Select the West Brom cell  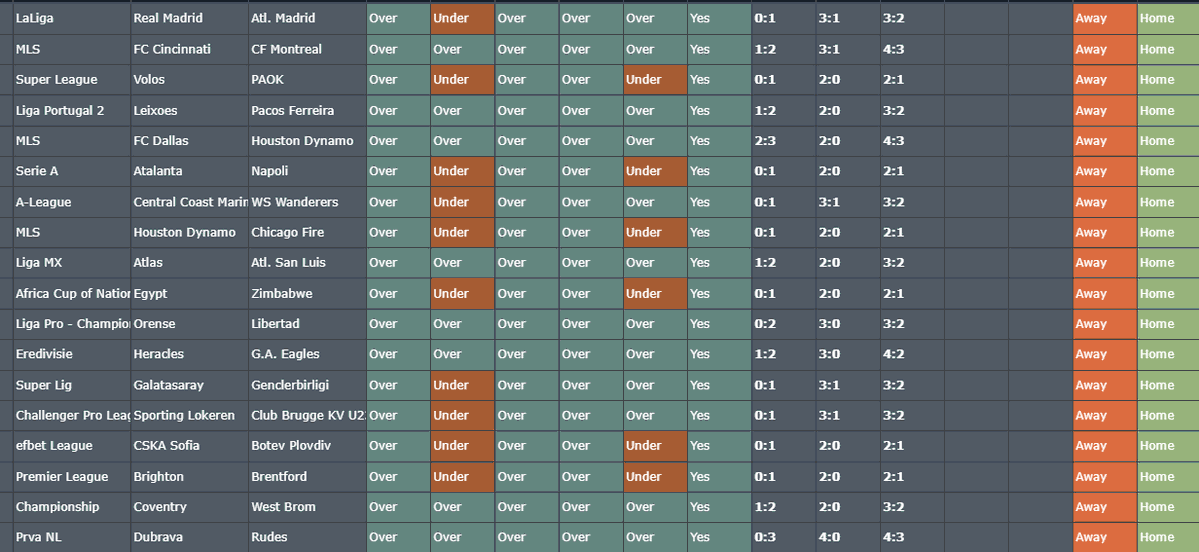click(307, 507)
